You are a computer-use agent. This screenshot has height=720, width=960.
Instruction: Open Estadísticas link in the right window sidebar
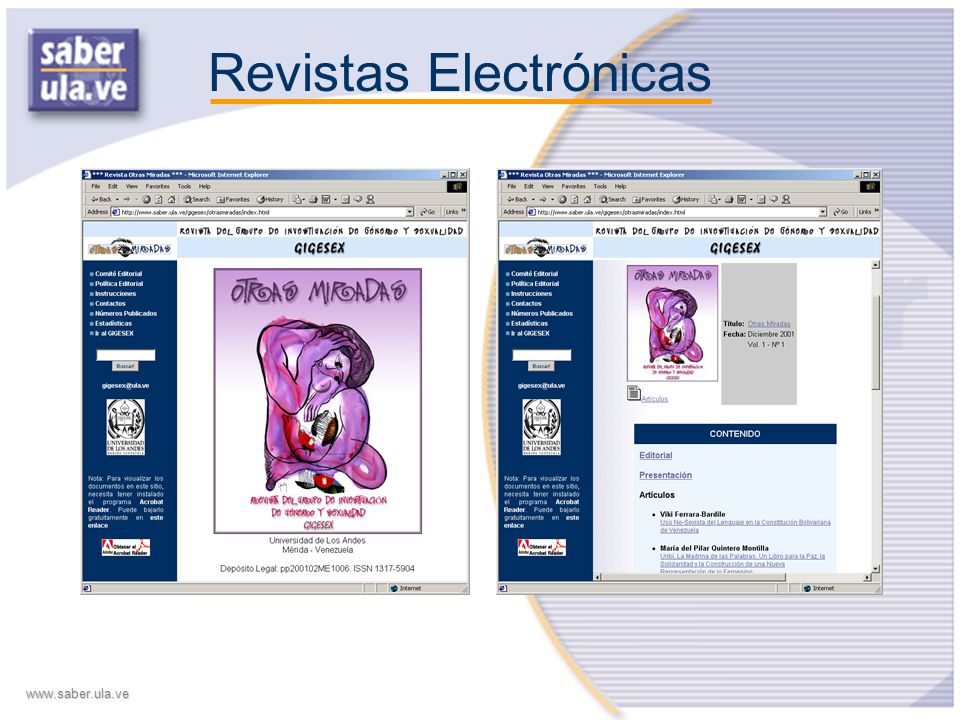[529, 323]
